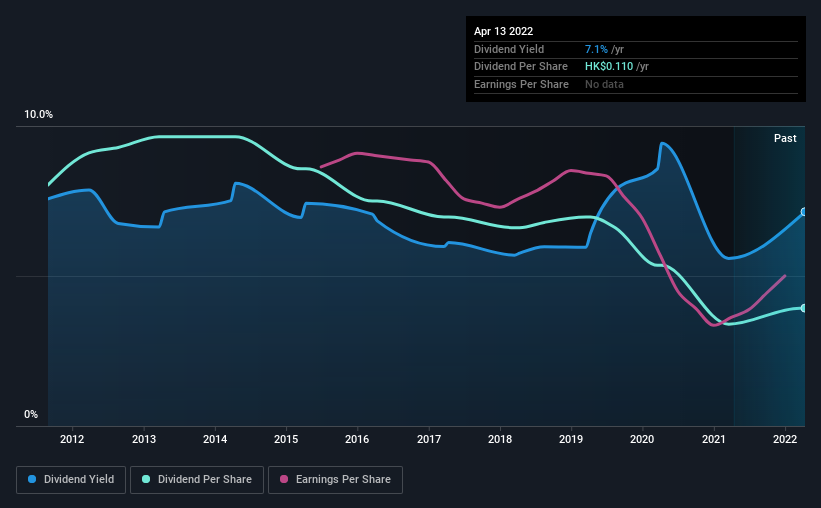This screenshot has height=508, width=821.
Task: Click the tooltip's Dividend Yield row label
Action: (x=509, y=49)
